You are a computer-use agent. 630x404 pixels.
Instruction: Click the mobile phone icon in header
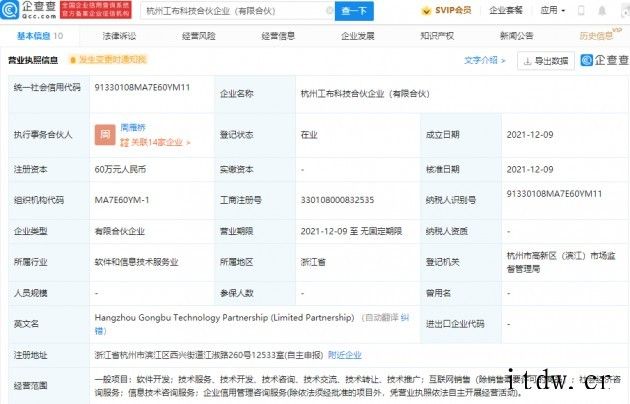click(581, 10)
